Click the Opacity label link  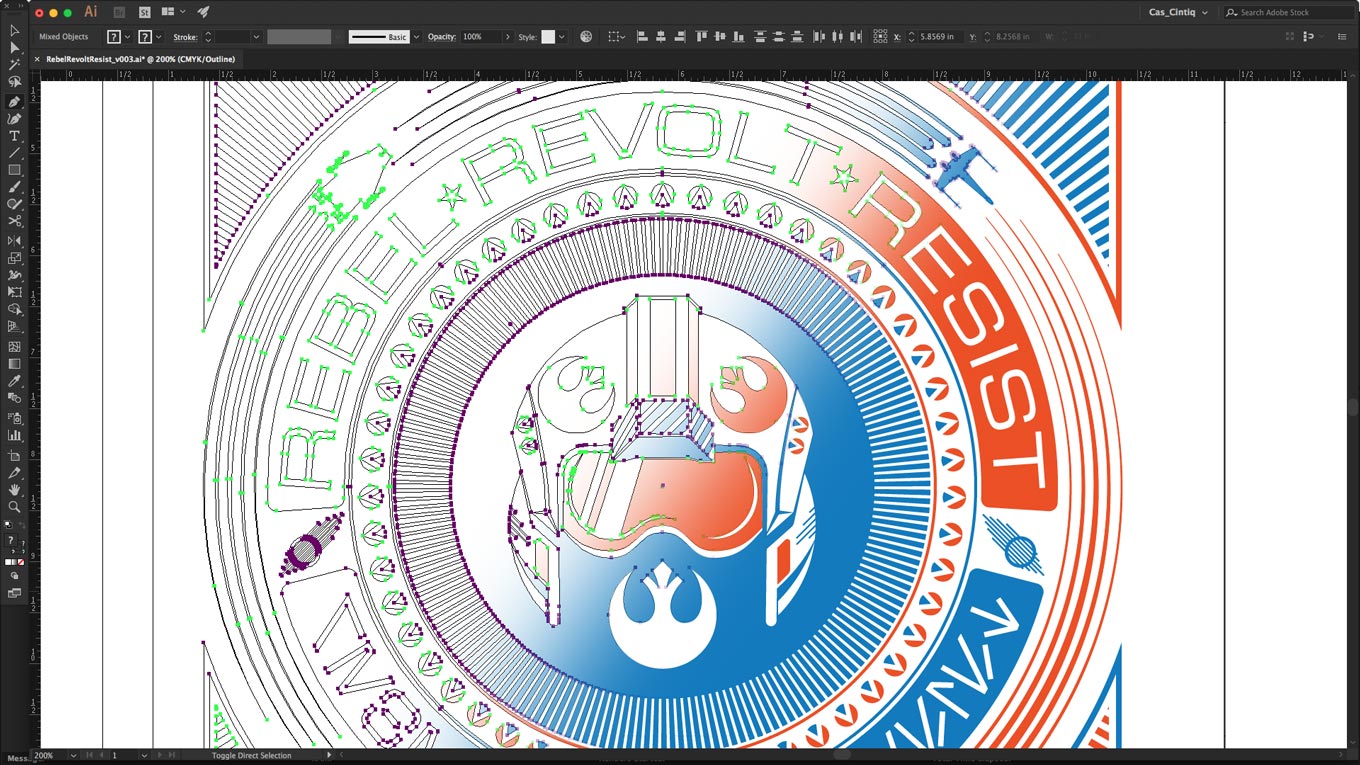(x=442, y=37)
